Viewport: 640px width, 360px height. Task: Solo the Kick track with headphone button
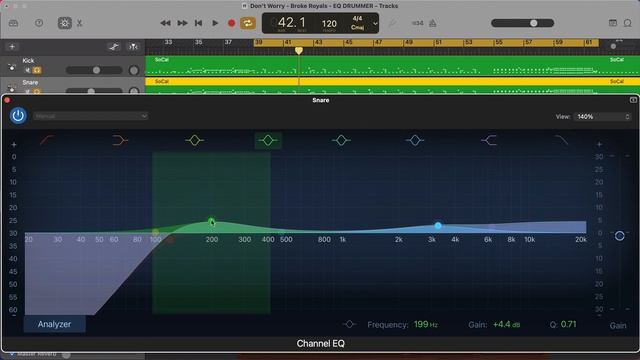pyautogui.click(x=37, y=70)
